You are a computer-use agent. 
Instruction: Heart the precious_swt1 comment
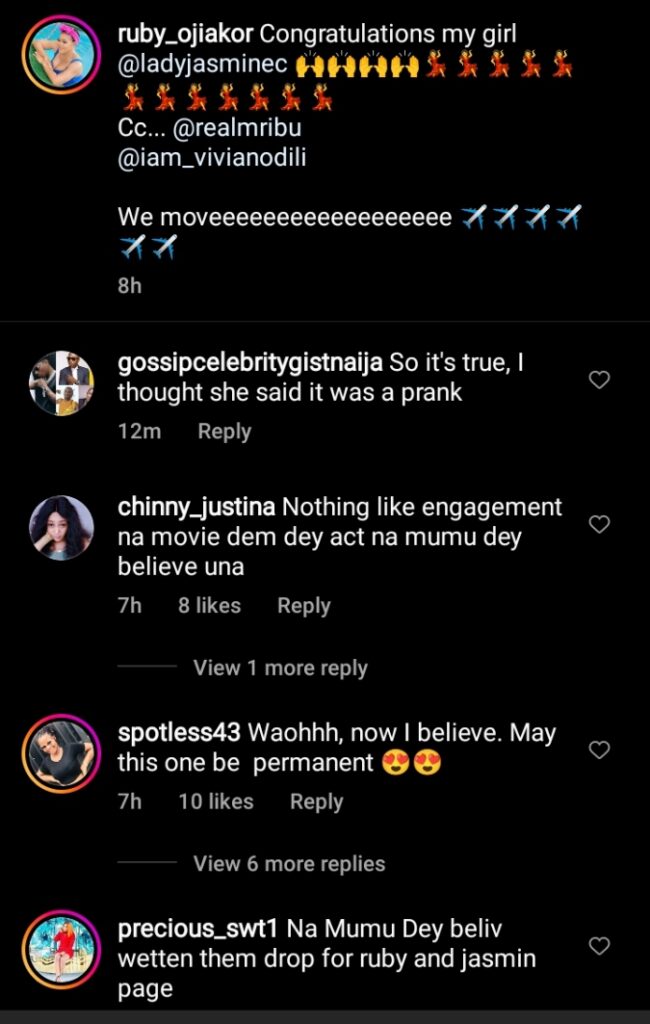click(599, 945)
